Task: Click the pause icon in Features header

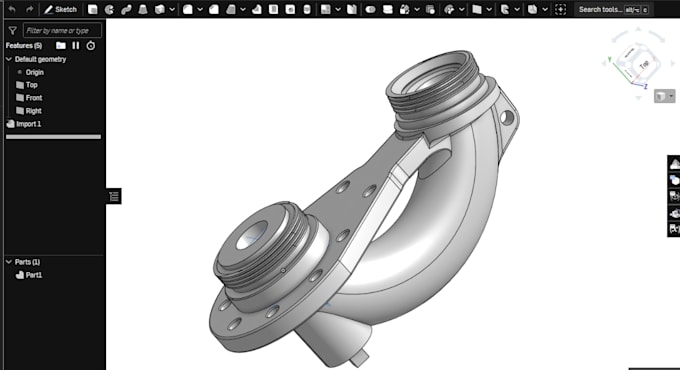Action: point(76,46)
